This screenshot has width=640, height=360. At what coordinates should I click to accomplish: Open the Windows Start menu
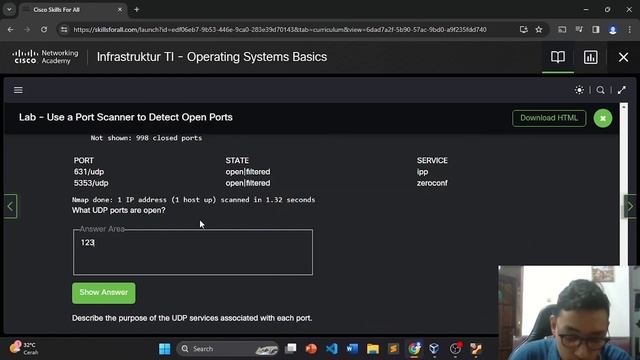[164, 349]
